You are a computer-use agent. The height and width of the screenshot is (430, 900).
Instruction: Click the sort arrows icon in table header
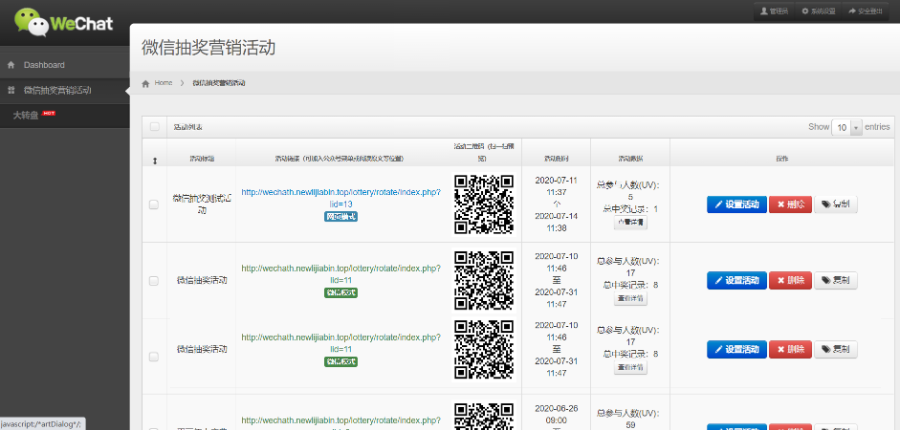154,160
